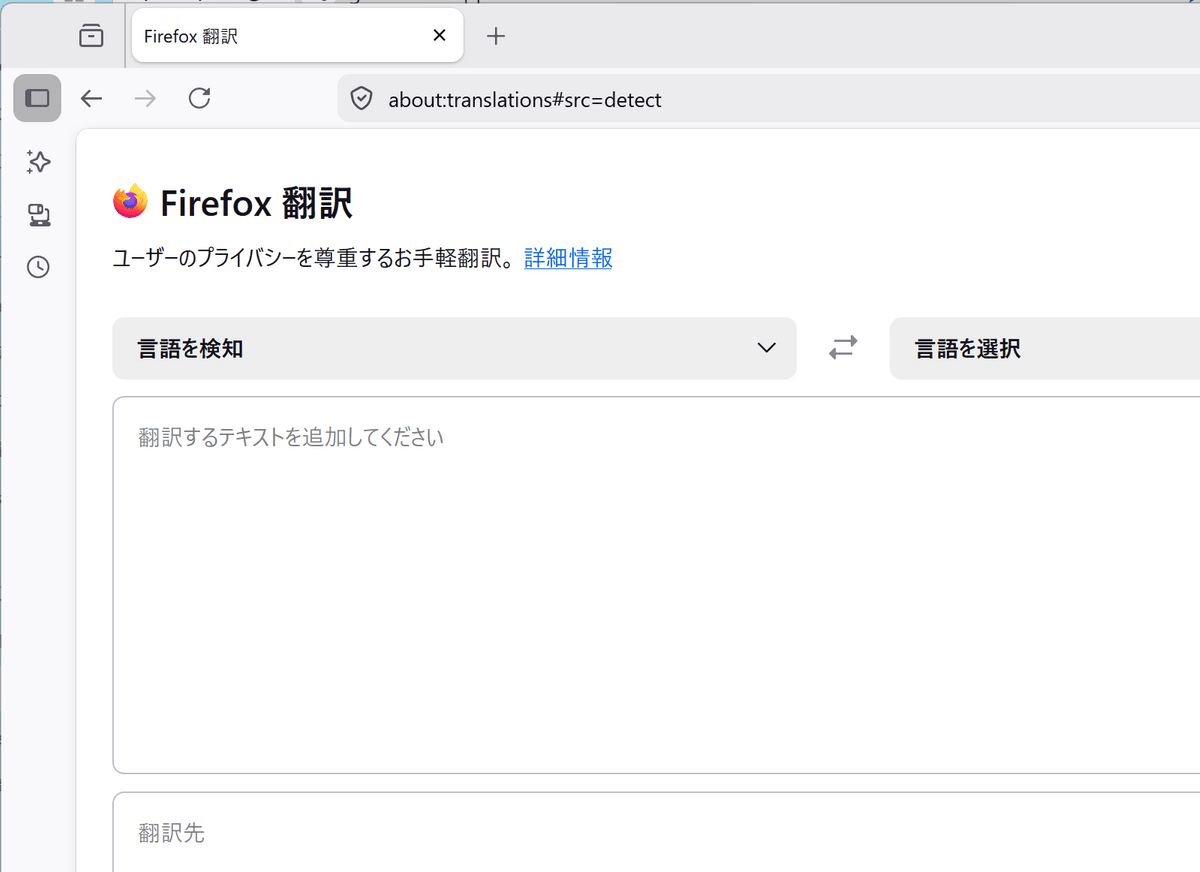Select the Firefox 翻訳 tab
This screenshot has height=872, width=1200.
coord(297,36)
